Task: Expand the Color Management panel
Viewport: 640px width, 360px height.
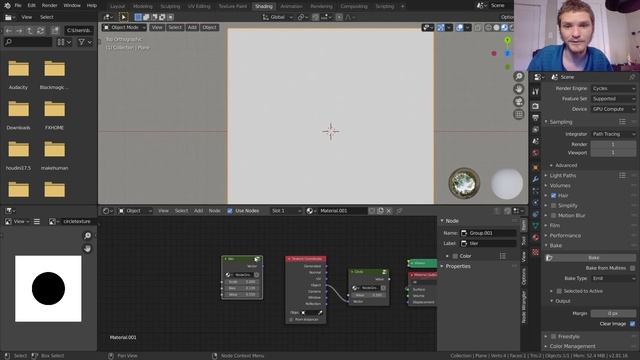Action: click(572, 347)
